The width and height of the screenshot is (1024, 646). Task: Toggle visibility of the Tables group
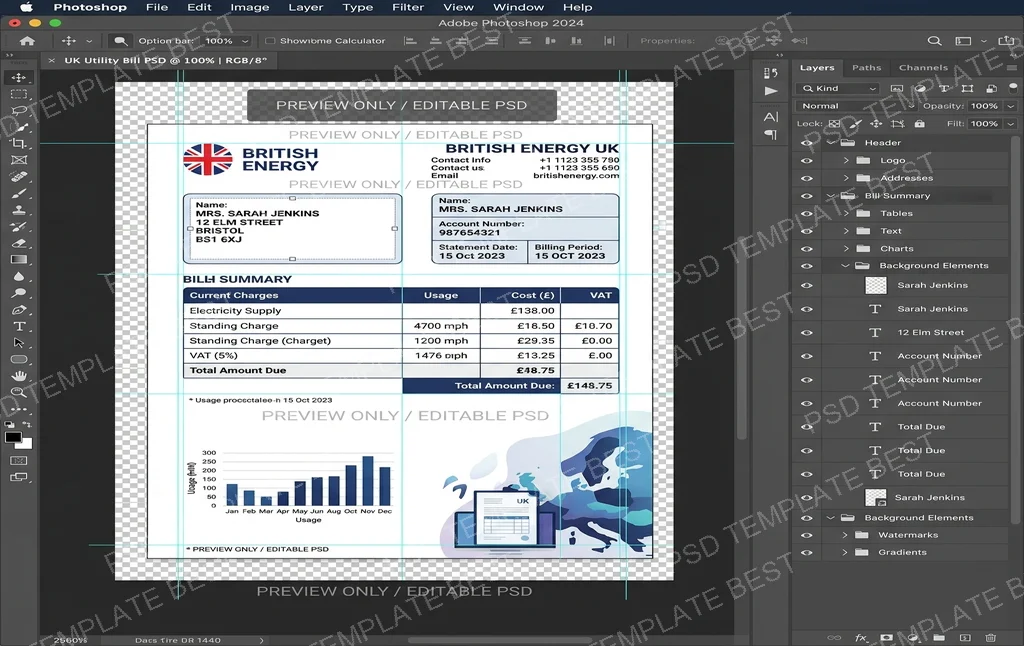(807, 213)
